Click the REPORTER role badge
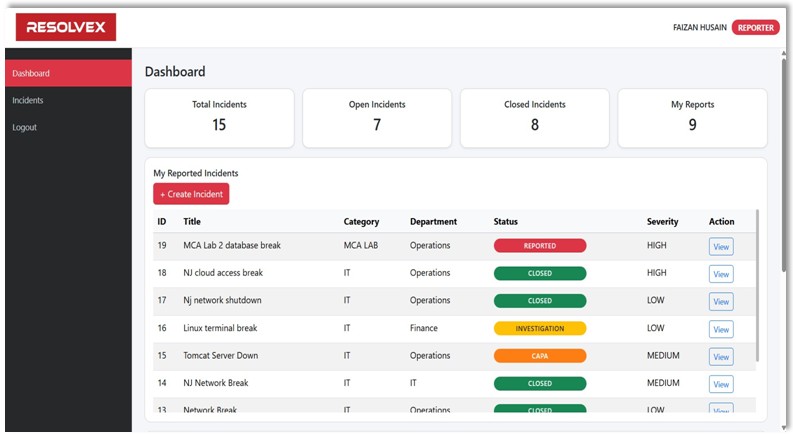This screenshot has height=437, width=793. [756, 28]
